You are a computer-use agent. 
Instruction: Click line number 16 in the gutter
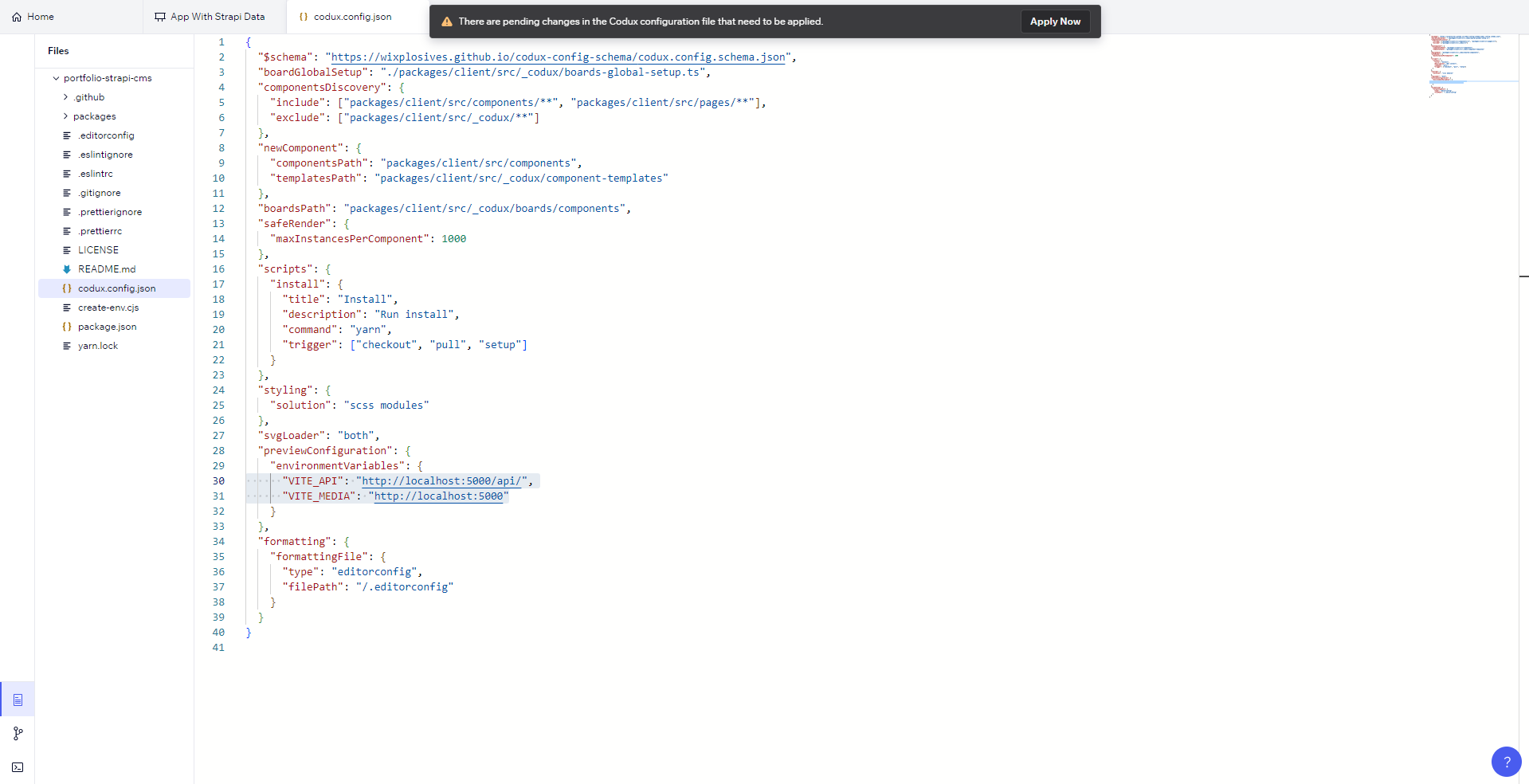tap(218, 269)
